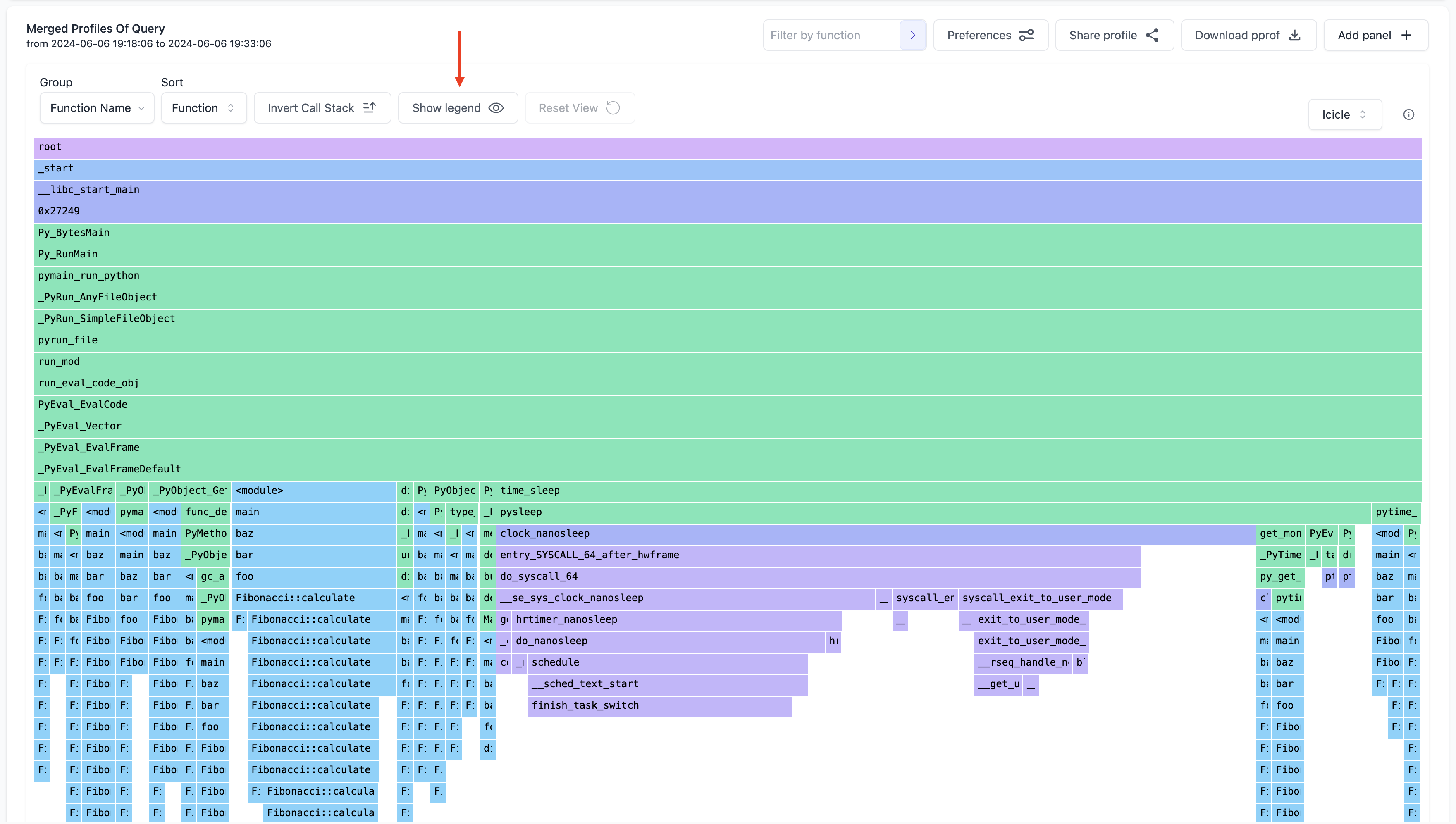The height and width of the screenshot is (824, 1456).
Task: Select the do_syscall_64 frame
Action: (x=818, y=577)
